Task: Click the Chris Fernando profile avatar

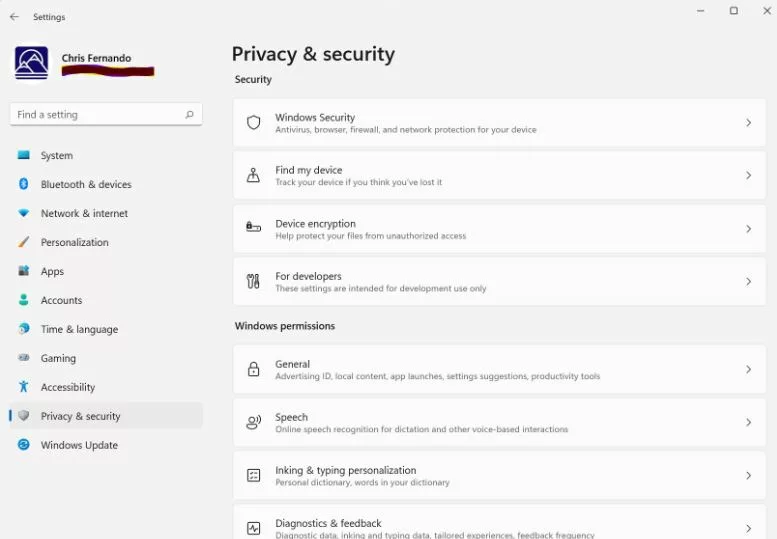Action: click(x=31, y=63)
